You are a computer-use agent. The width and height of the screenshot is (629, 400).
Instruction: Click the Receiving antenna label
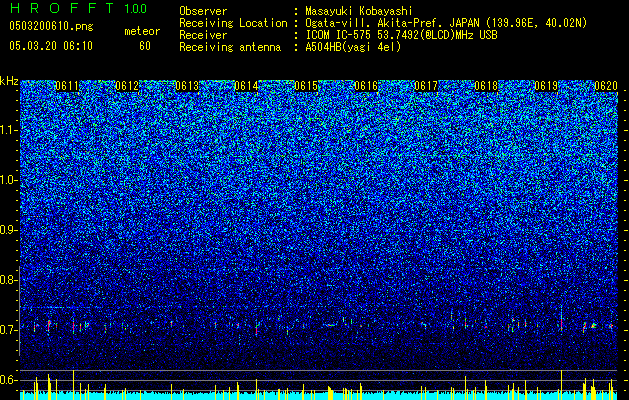230,47
